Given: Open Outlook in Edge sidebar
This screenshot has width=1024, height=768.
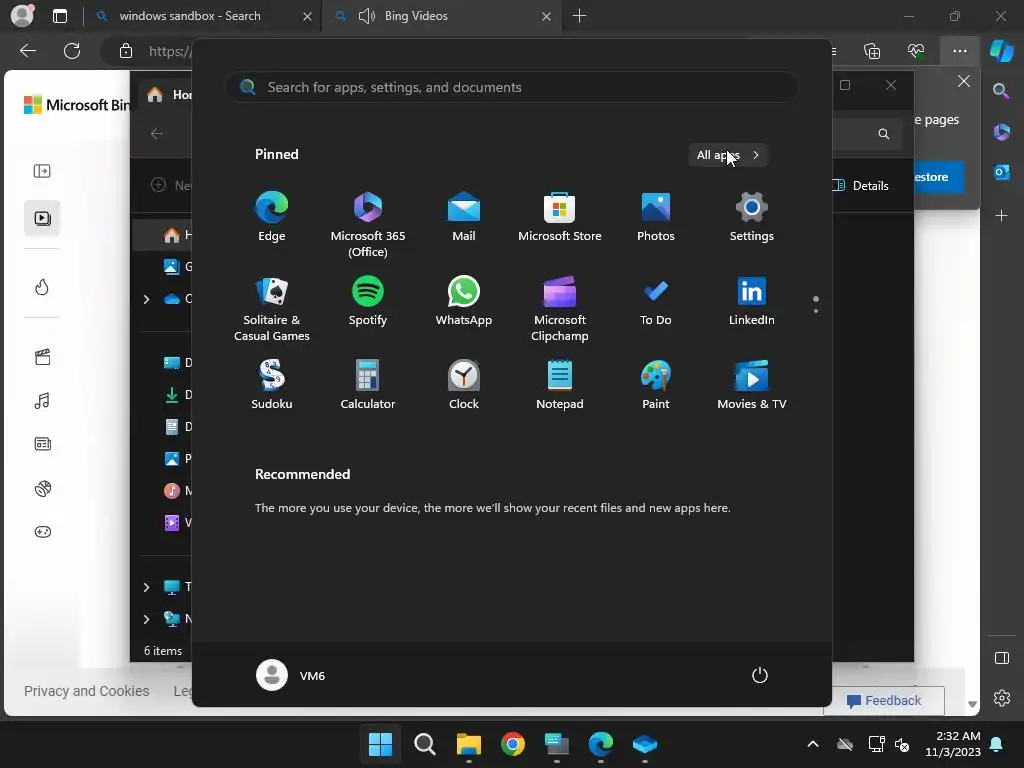Looking at the screenshot, I should 1002,172.
